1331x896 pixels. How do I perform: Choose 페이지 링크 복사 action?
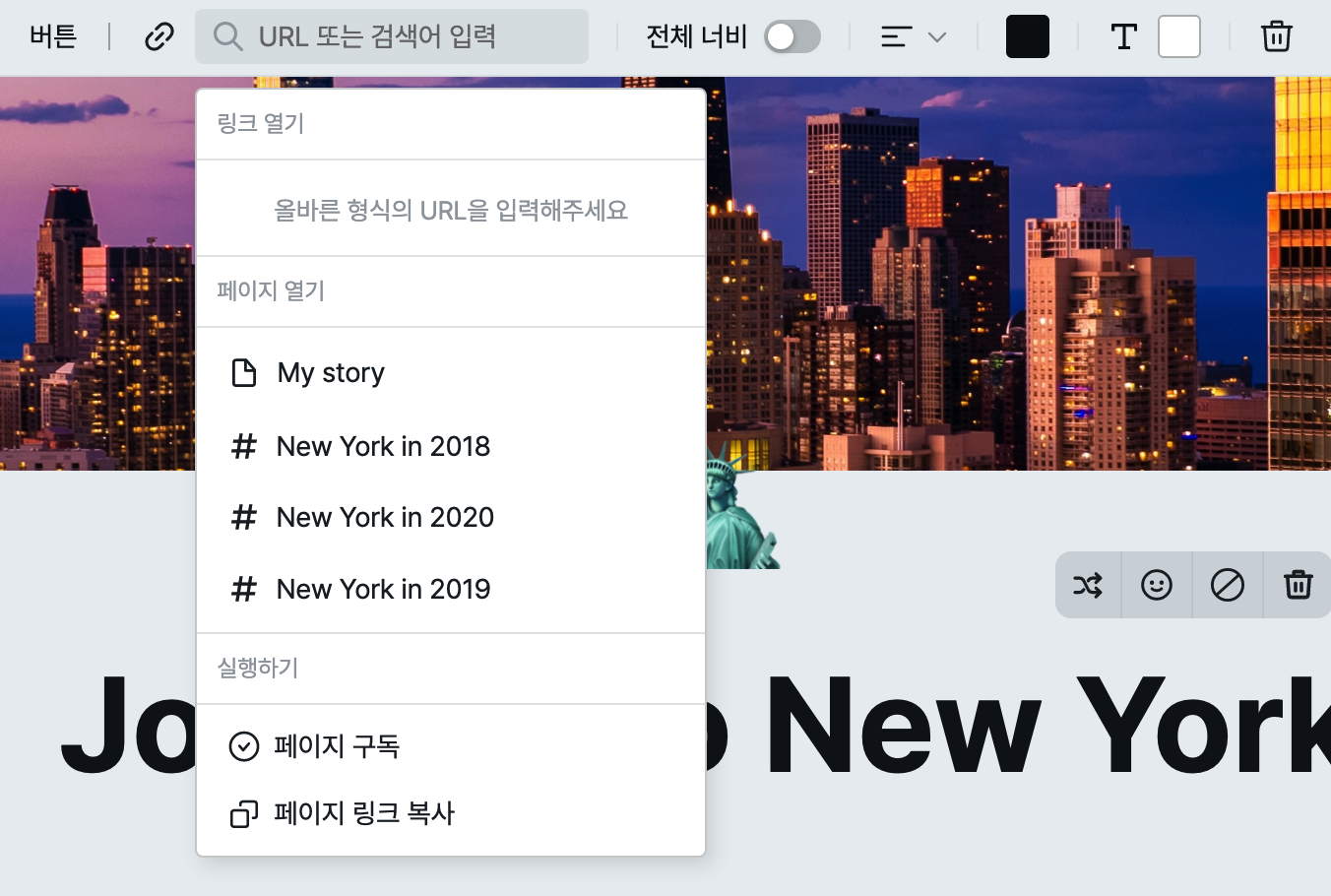click(x=364, y=814)
